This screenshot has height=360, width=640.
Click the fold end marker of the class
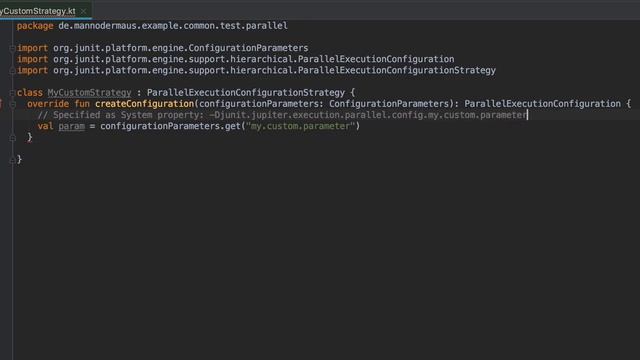click(12, 160)
